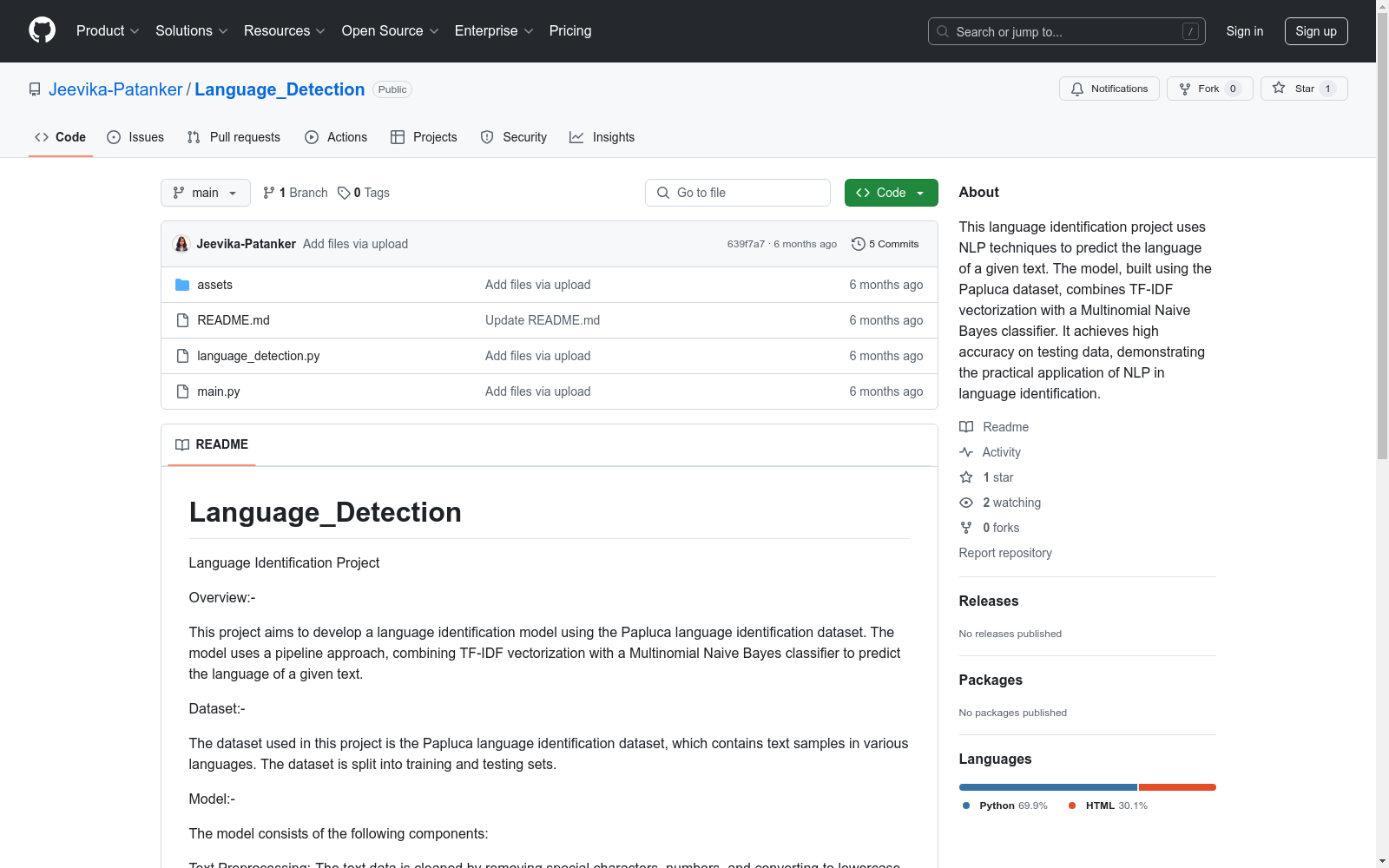Open the assets folder
The width and height of the screenshot is (1389, 868).
pos(214,285)
